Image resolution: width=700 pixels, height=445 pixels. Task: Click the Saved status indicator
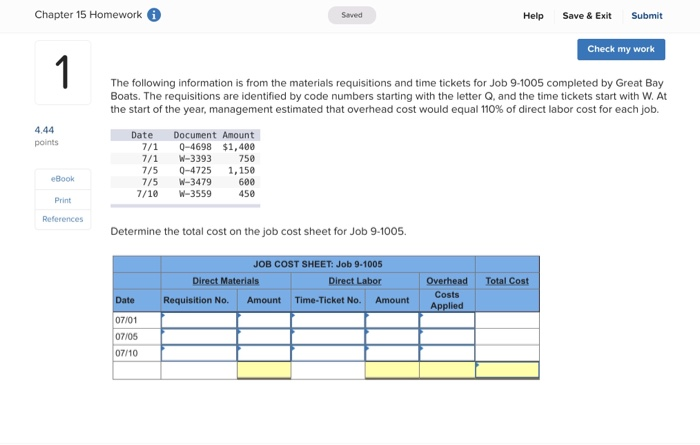click(352, 15)
